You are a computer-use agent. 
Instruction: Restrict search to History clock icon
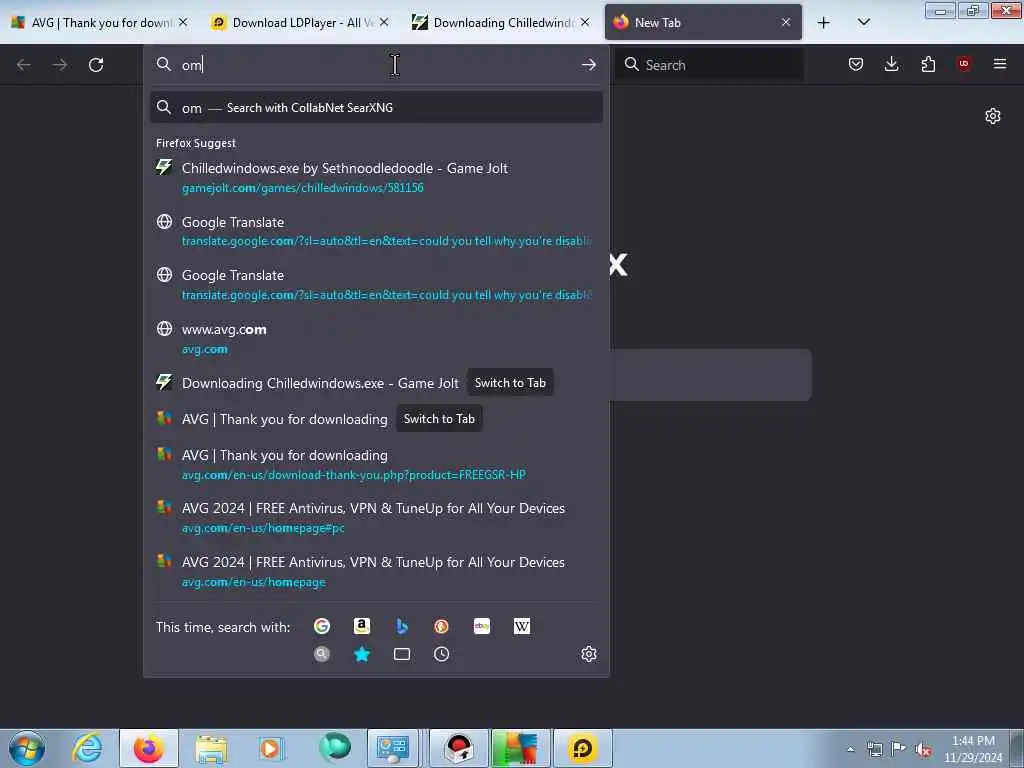[441, 654]
